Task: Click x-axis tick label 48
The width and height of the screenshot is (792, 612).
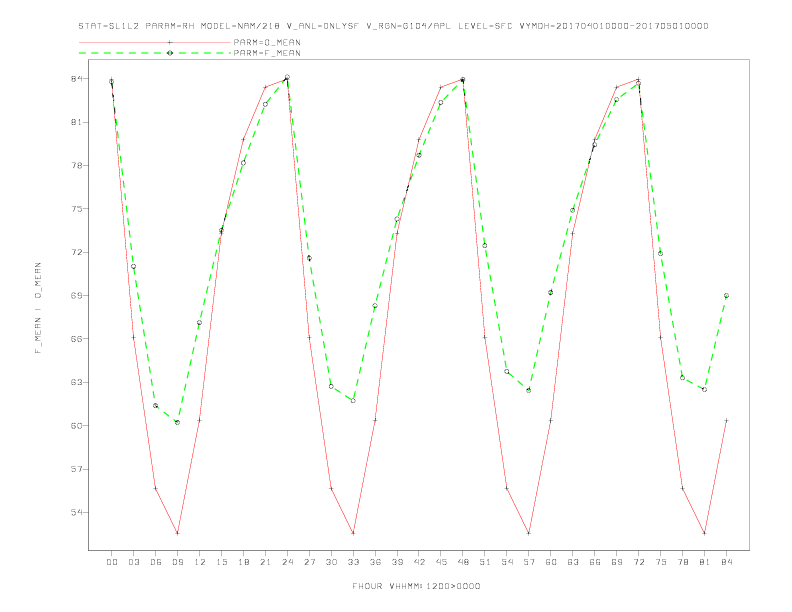Action: (x=463, y=562)
